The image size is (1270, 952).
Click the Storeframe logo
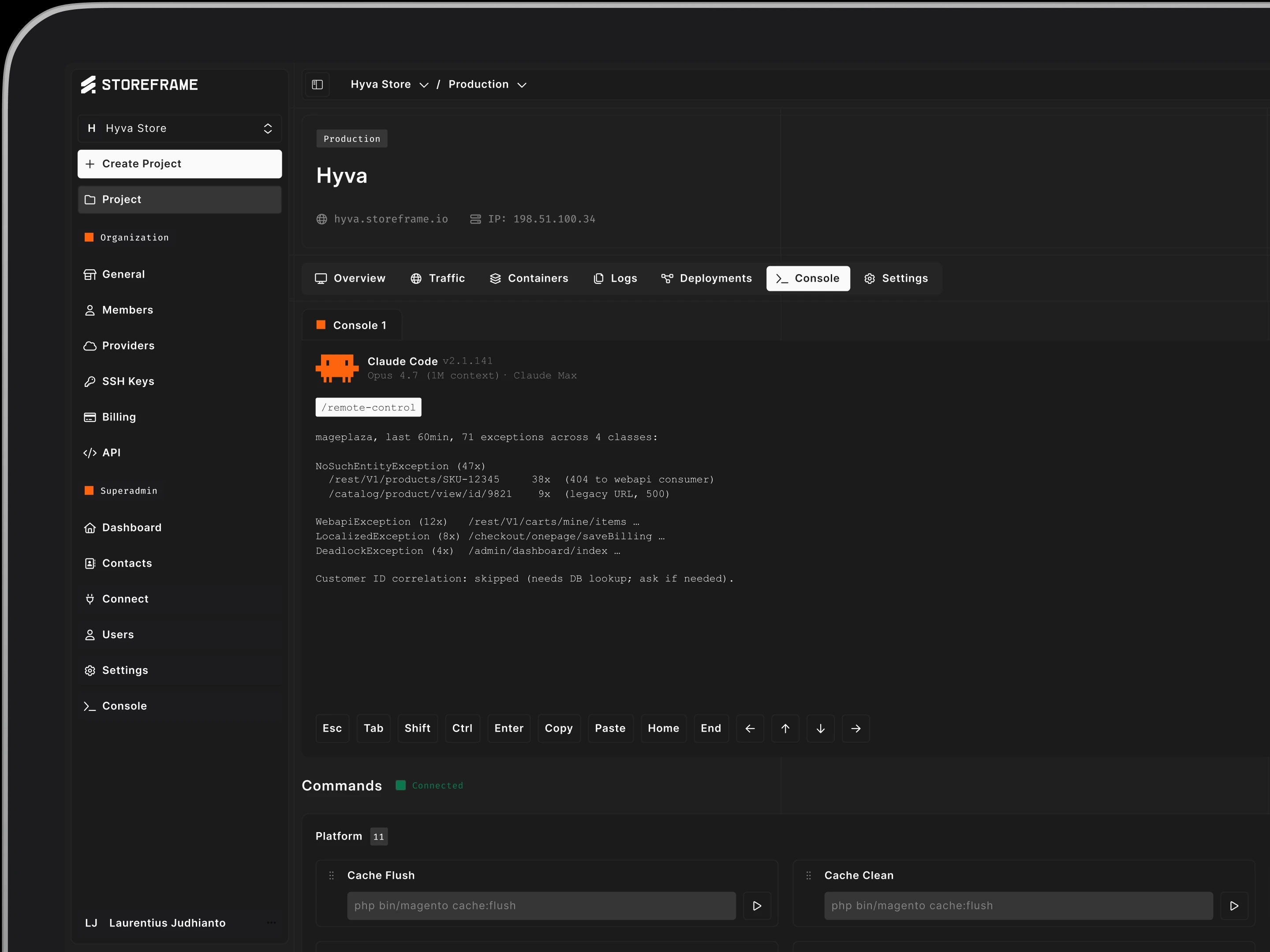[139, 85]
